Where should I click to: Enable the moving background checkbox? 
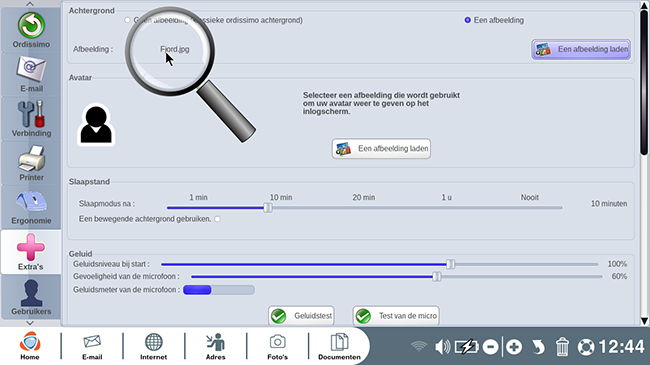click(217, 219)
